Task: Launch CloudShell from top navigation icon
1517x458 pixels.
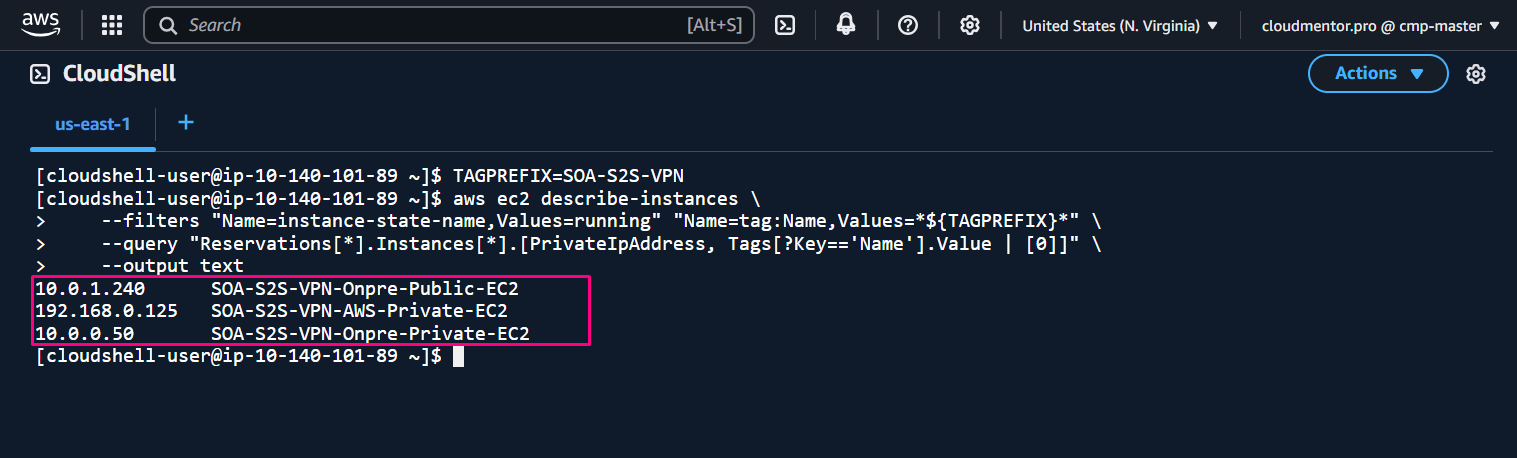Action: point(785,26)
